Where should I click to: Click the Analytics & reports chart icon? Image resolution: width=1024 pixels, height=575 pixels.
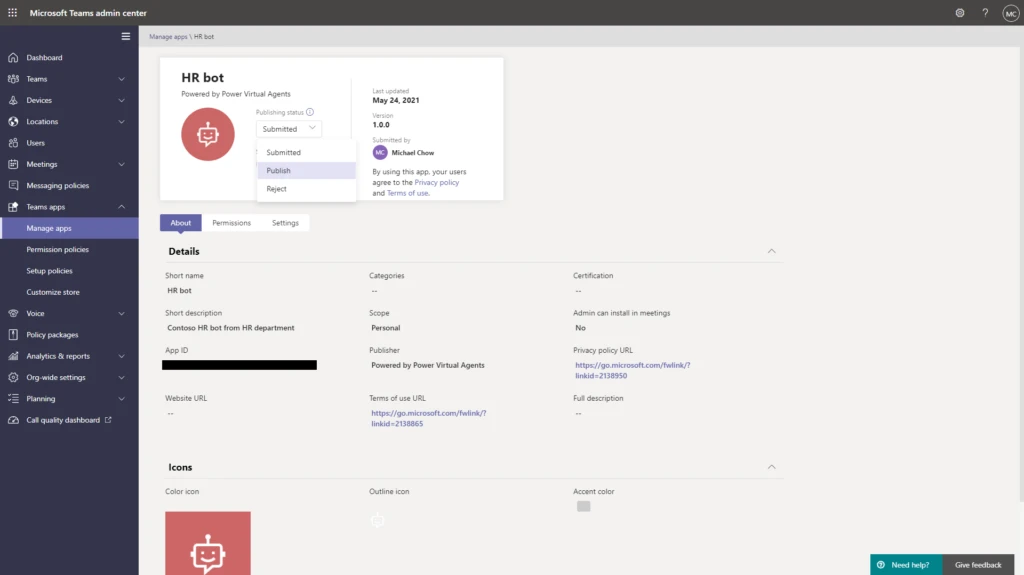click(x=13, y=356)
